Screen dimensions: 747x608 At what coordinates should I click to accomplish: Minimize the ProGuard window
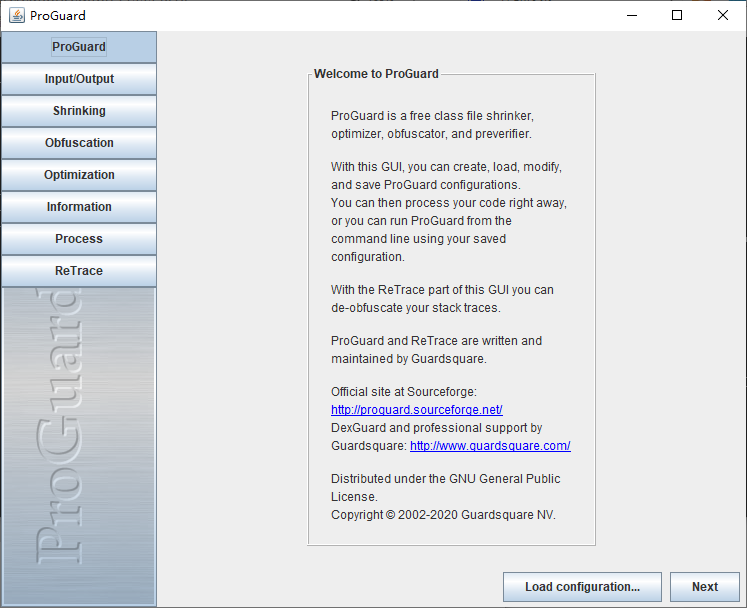click(x=632, y=15)
